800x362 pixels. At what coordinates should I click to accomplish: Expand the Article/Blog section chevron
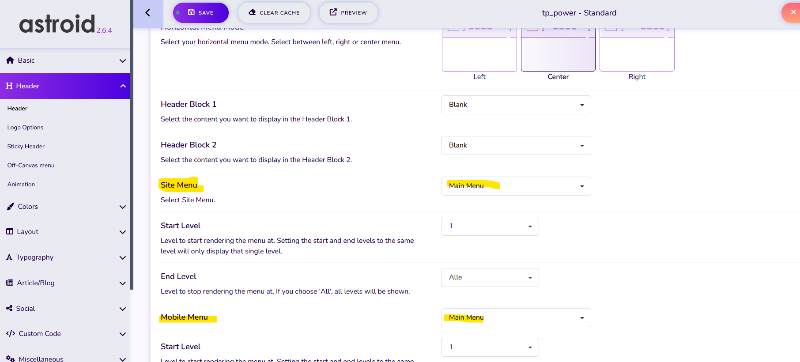click(x=122, y=283)
